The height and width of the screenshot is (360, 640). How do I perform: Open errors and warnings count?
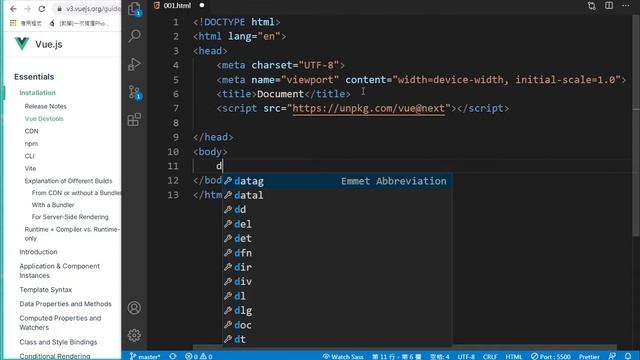point(198,356)
